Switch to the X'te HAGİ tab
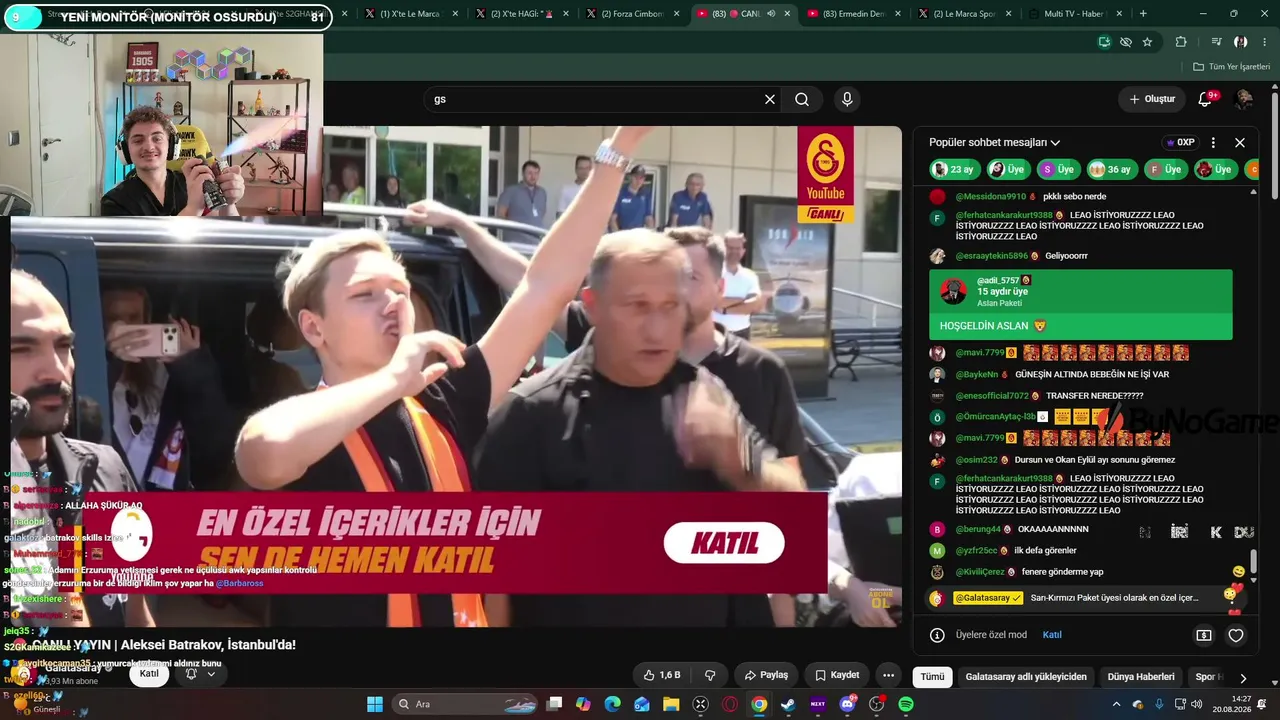Screen dimensions: 1280x720 pyautogui.click(x=521, y=14)
